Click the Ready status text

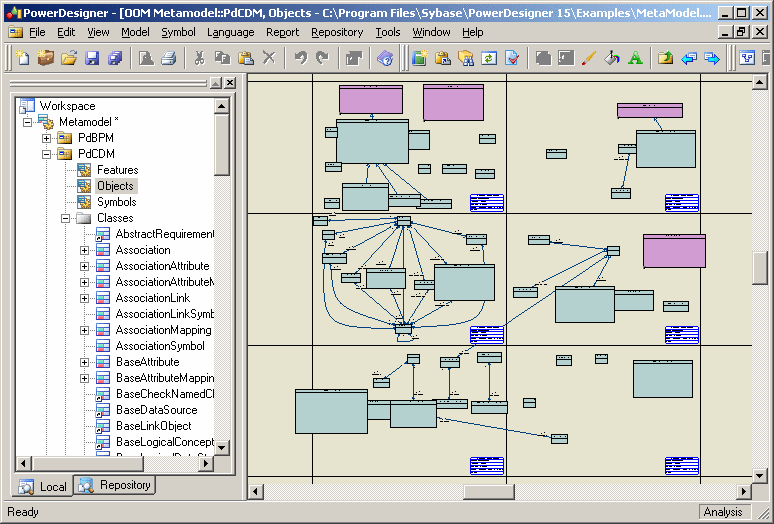tap(23, 512)
